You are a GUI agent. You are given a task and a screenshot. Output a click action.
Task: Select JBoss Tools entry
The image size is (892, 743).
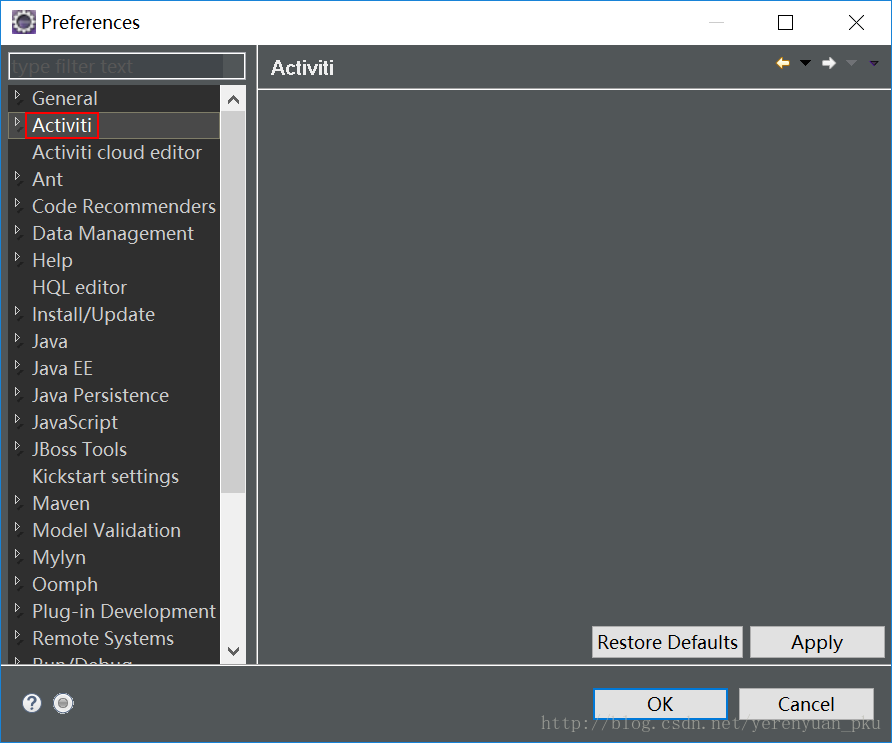(80, 449)
